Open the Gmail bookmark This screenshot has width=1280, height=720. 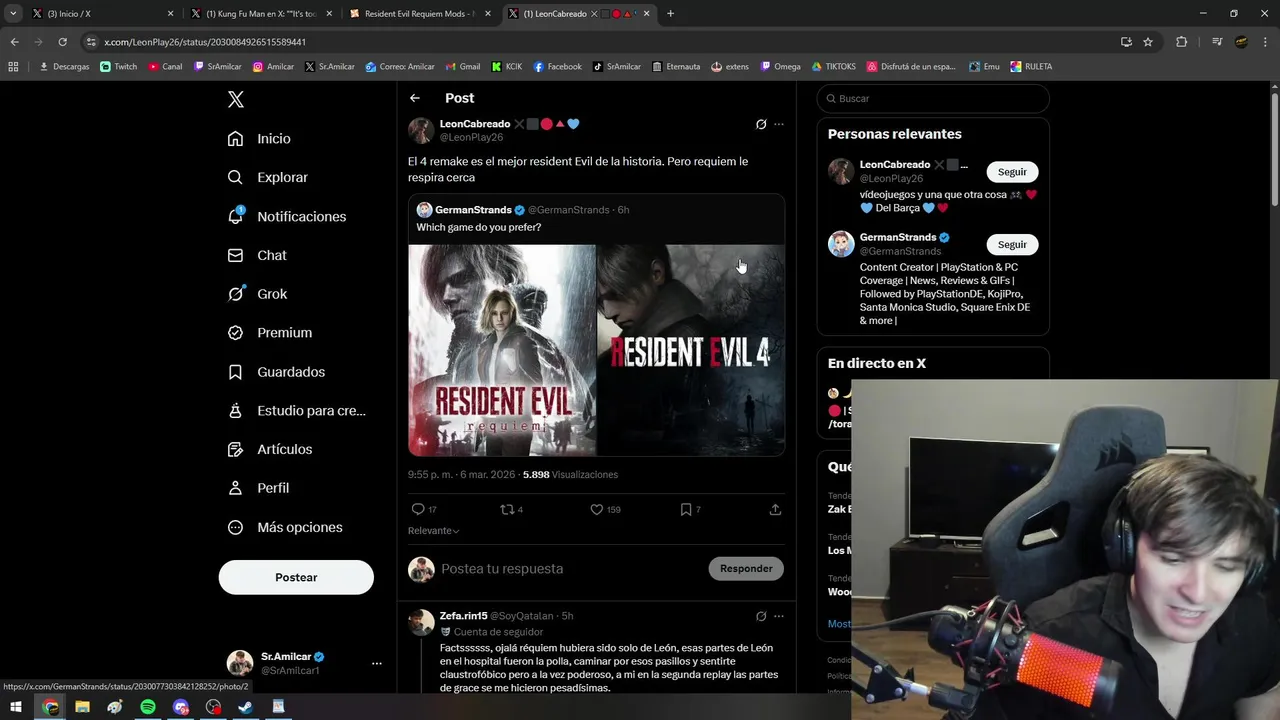click(462, 67)
